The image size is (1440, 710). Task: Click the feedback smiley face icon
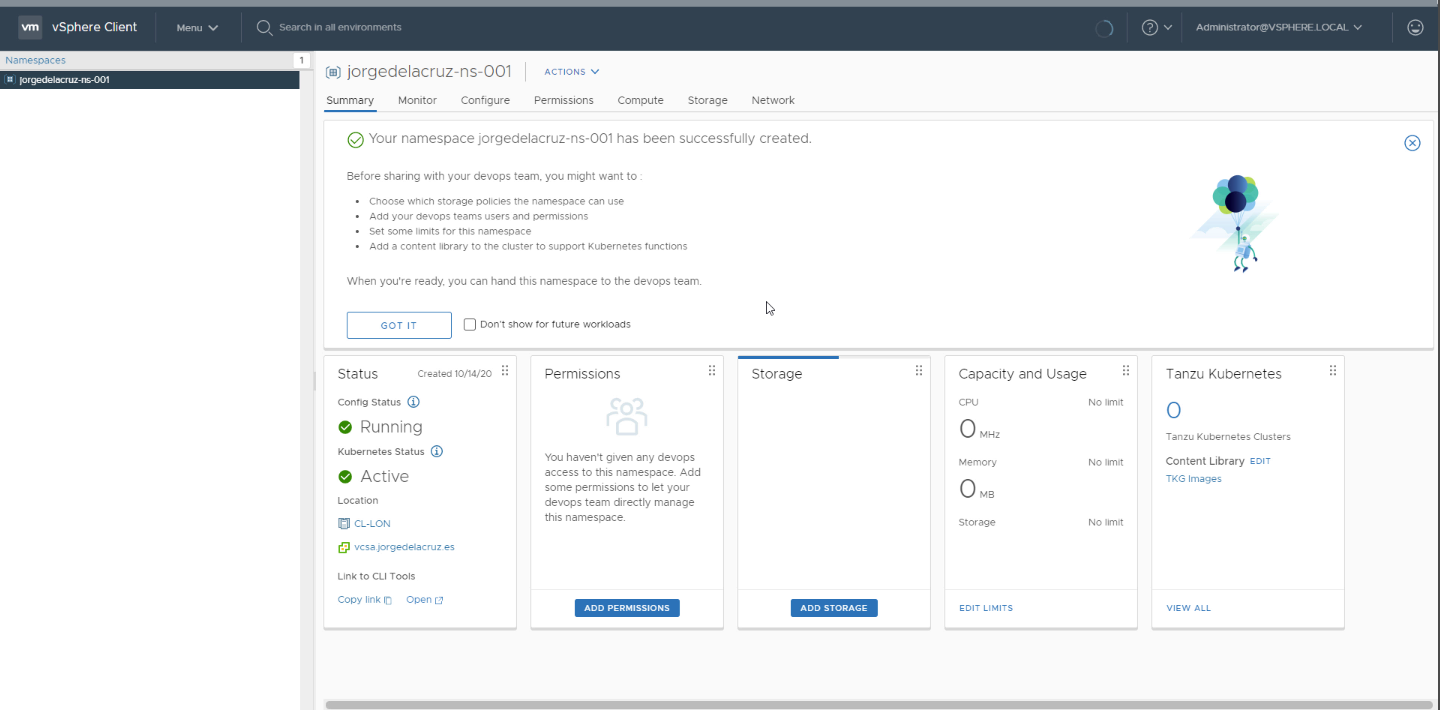pyautogui.click(x=1415, y=27)
